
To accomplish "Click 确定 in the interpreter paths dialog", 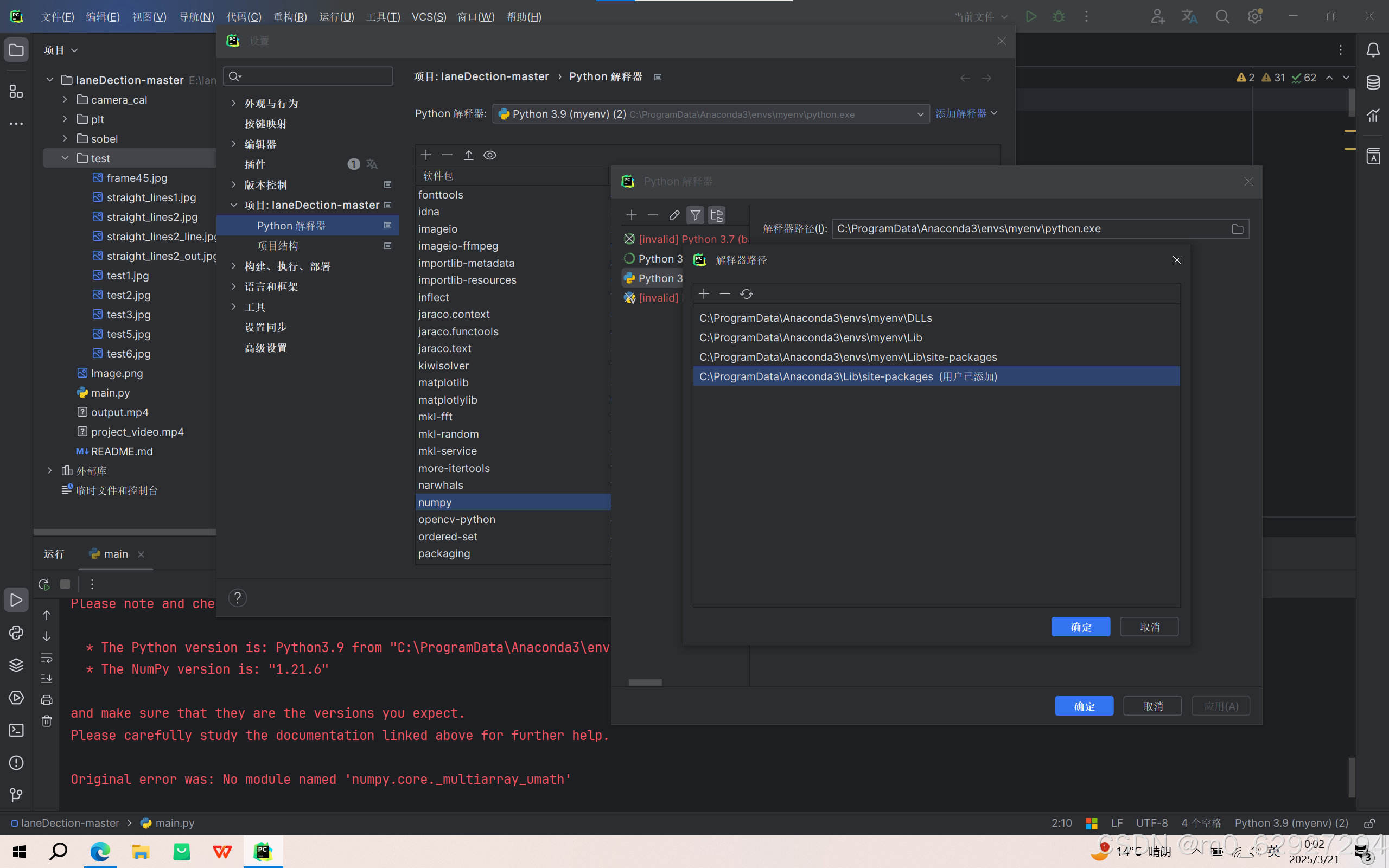I will coord(1080,627).
